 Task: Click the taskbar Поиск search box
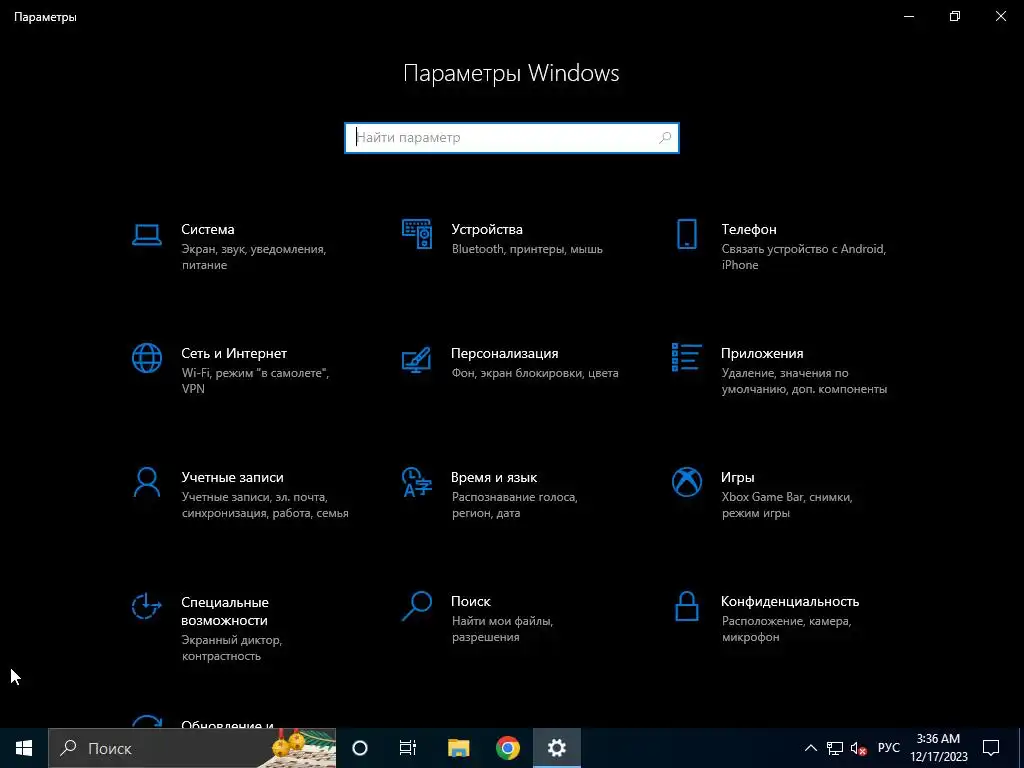(x=192, y=748)
